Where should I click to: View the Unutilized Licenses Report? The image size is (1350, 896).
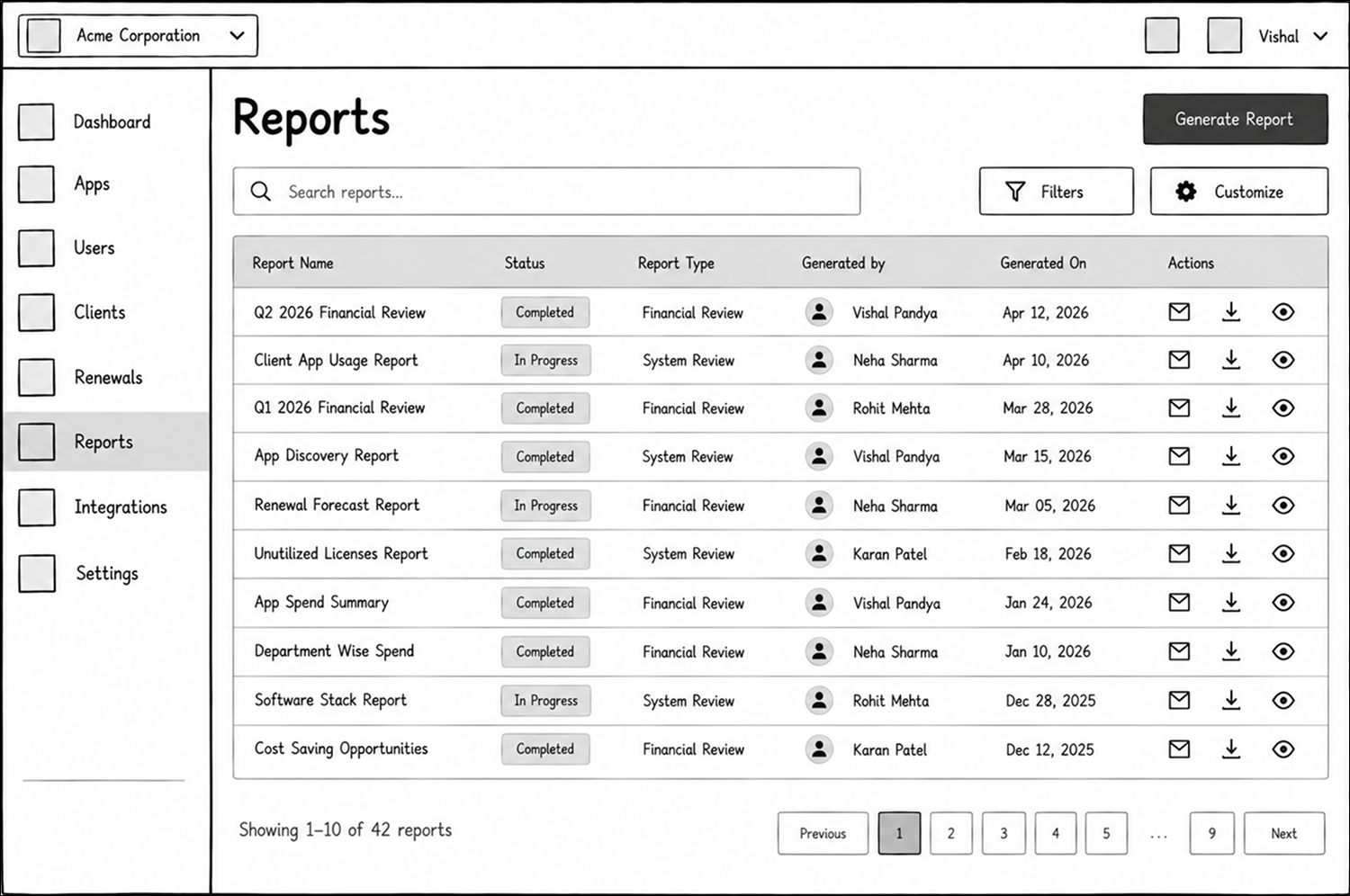pyautogui.click(x=1283, y=553)
